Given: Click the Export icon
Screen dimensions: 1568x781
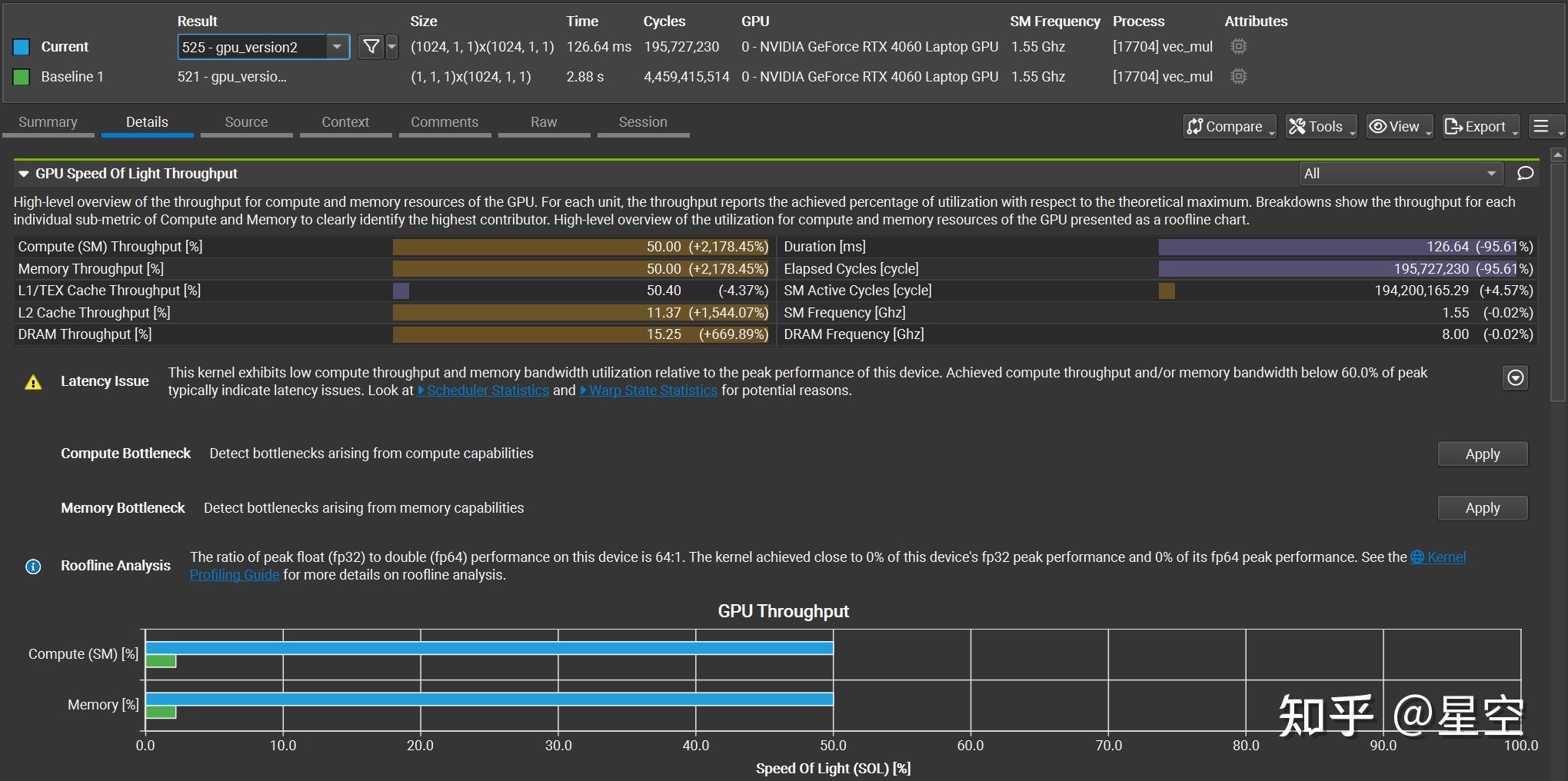Looking at the screenshot, I should click(x=1453, y=126).
